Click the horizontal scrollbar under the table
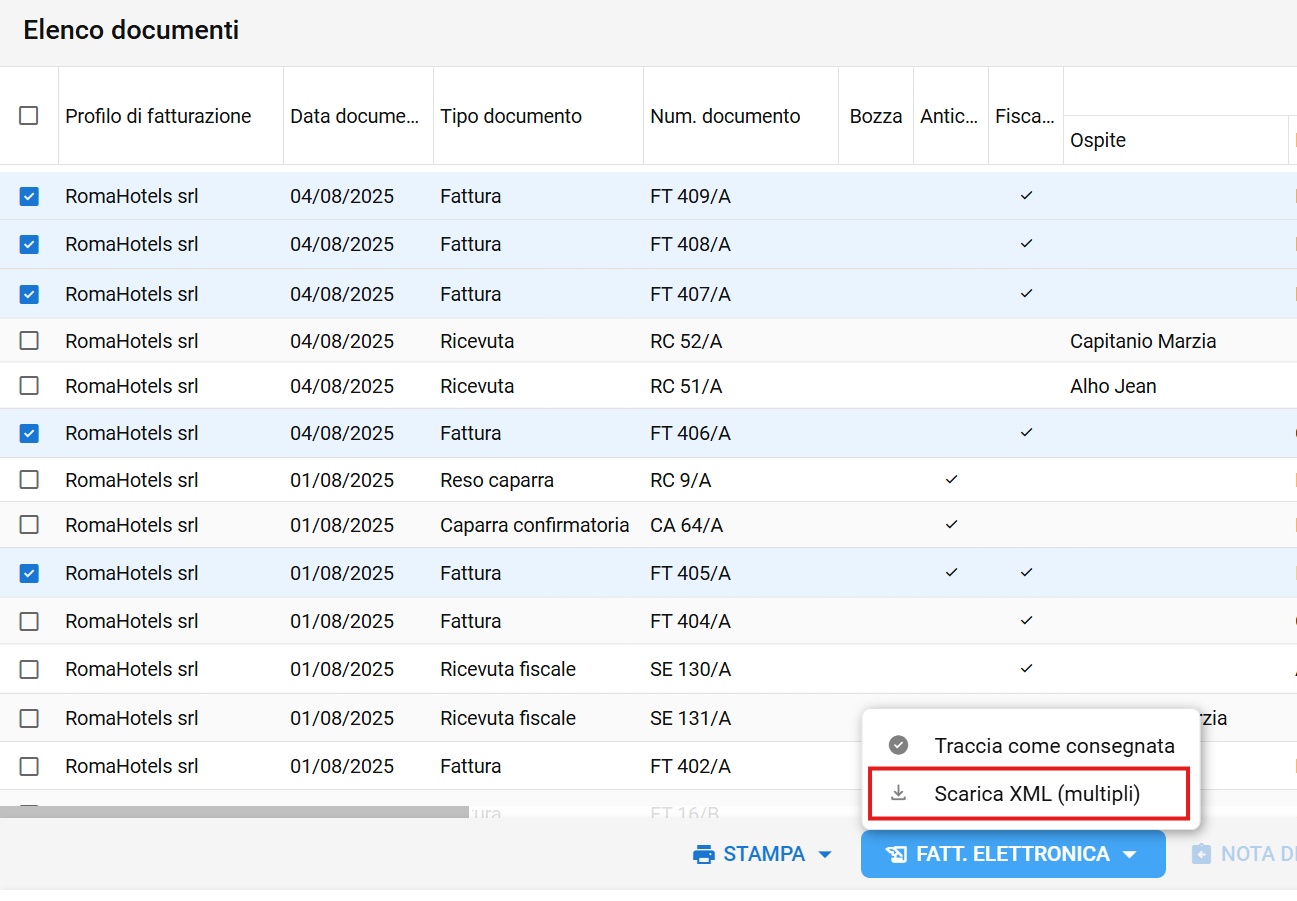1297x901 pixels. point(234,812)
